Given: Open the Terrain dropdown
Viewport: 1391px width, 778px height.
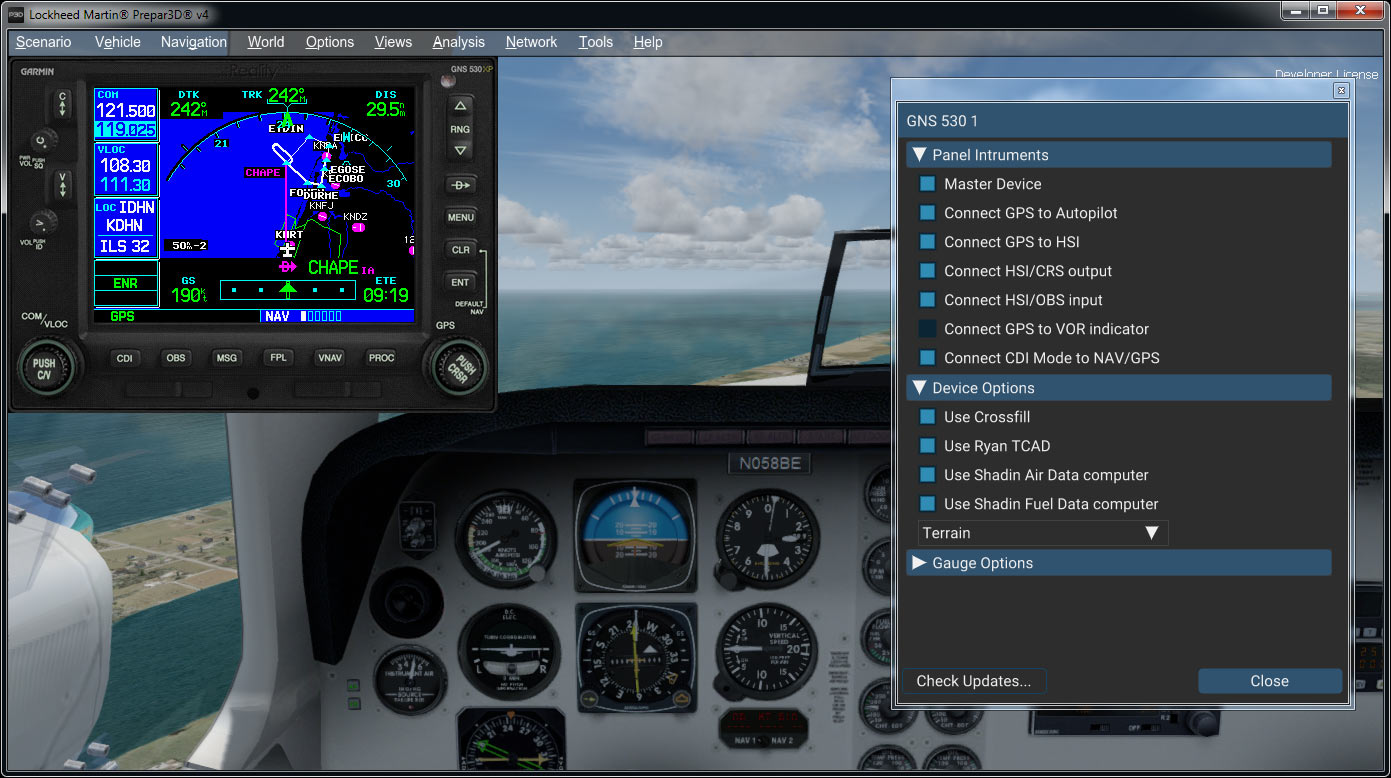Looking at the screenshot, I should (1043, 533).
